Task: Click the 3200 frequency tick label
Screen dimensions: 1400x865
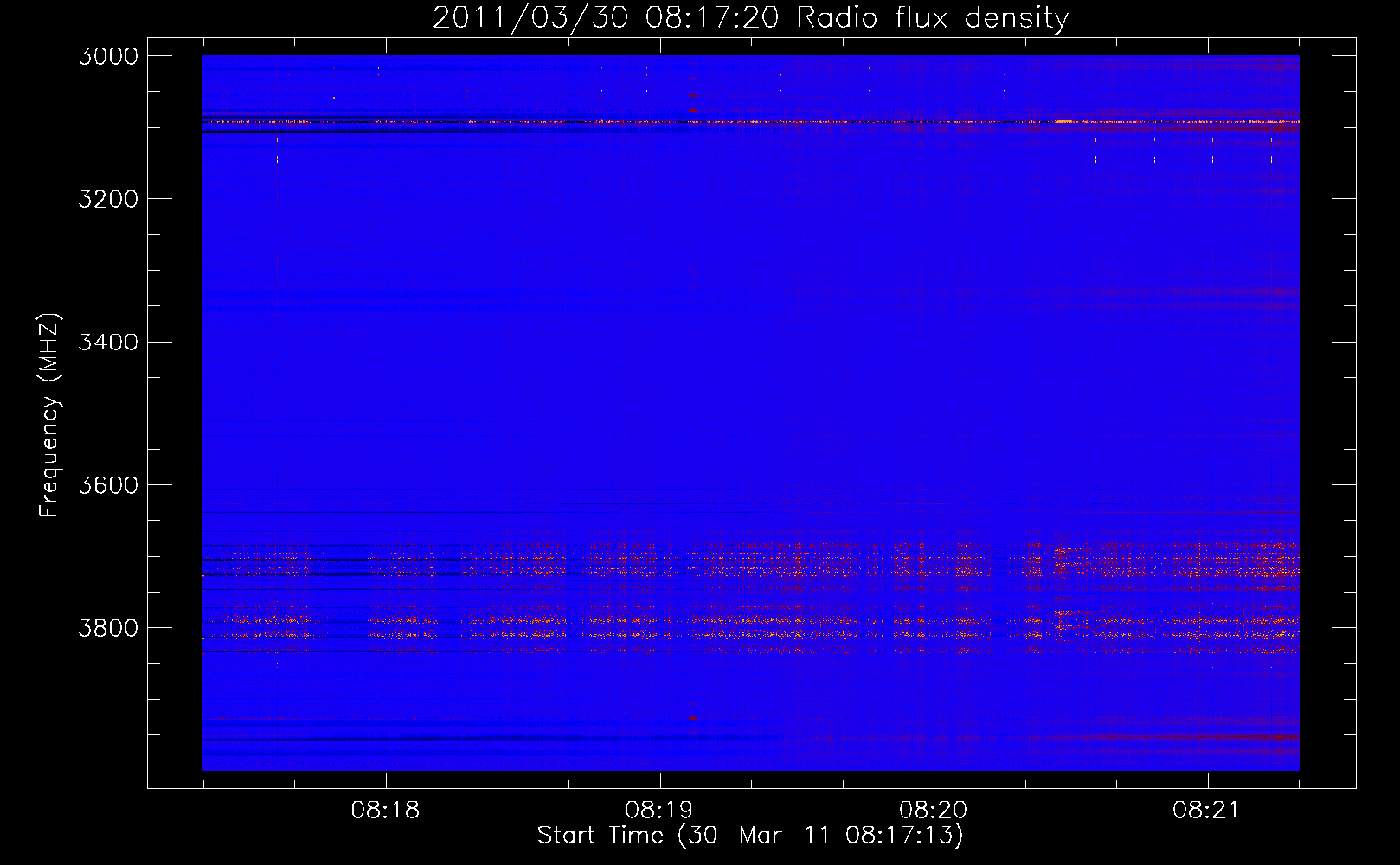Action: pyautogui.click(x=108, y=199)
